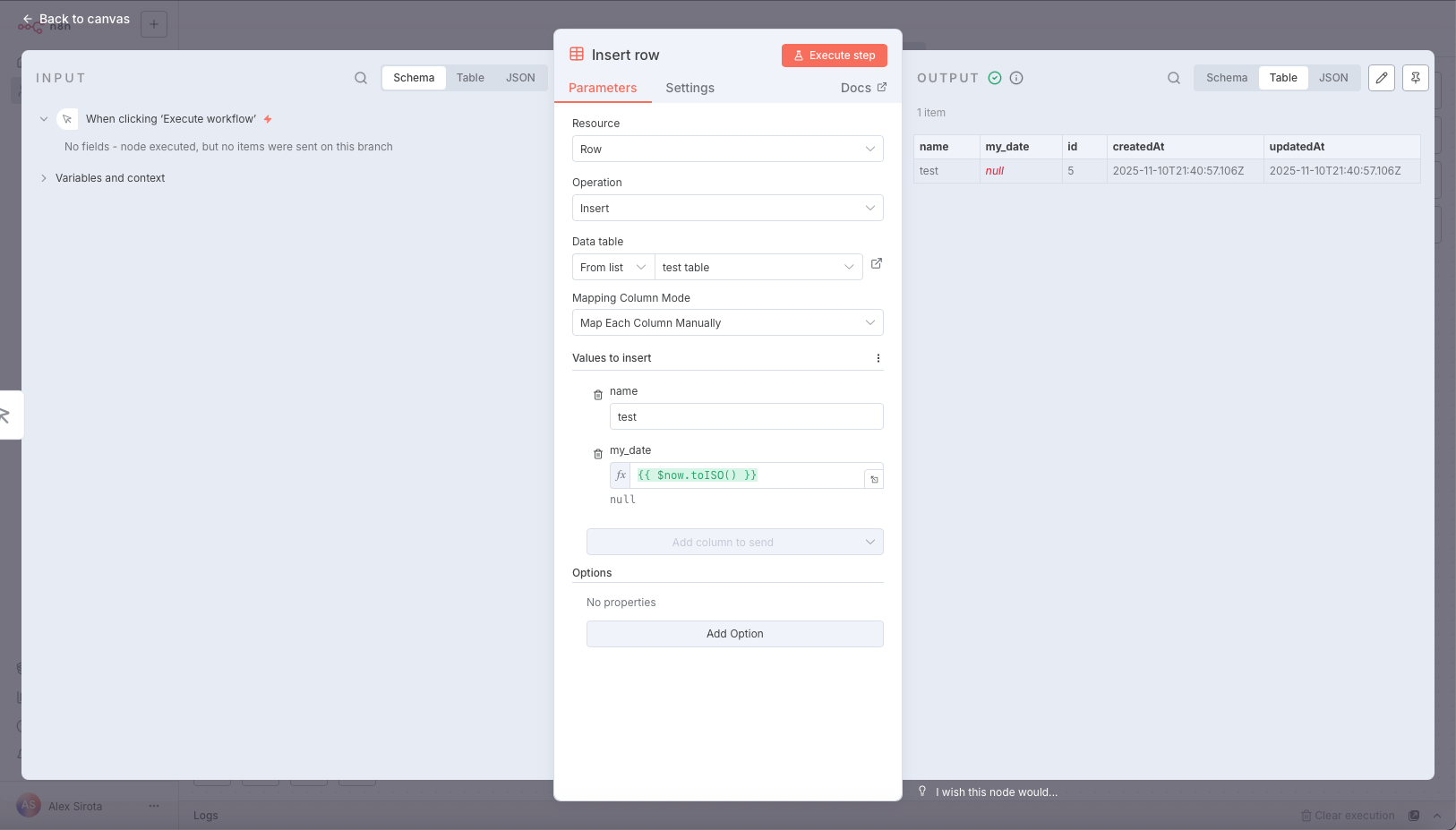This screenshot has width=1456, height=830.
Task: Open search in the OUTPUT panel
Action: click(1174, 78)
